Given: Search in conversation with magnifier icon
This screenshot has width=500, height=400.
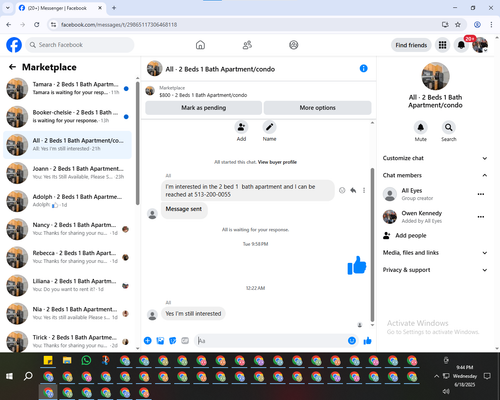Looking at the screenshot, I should point(449,127).
